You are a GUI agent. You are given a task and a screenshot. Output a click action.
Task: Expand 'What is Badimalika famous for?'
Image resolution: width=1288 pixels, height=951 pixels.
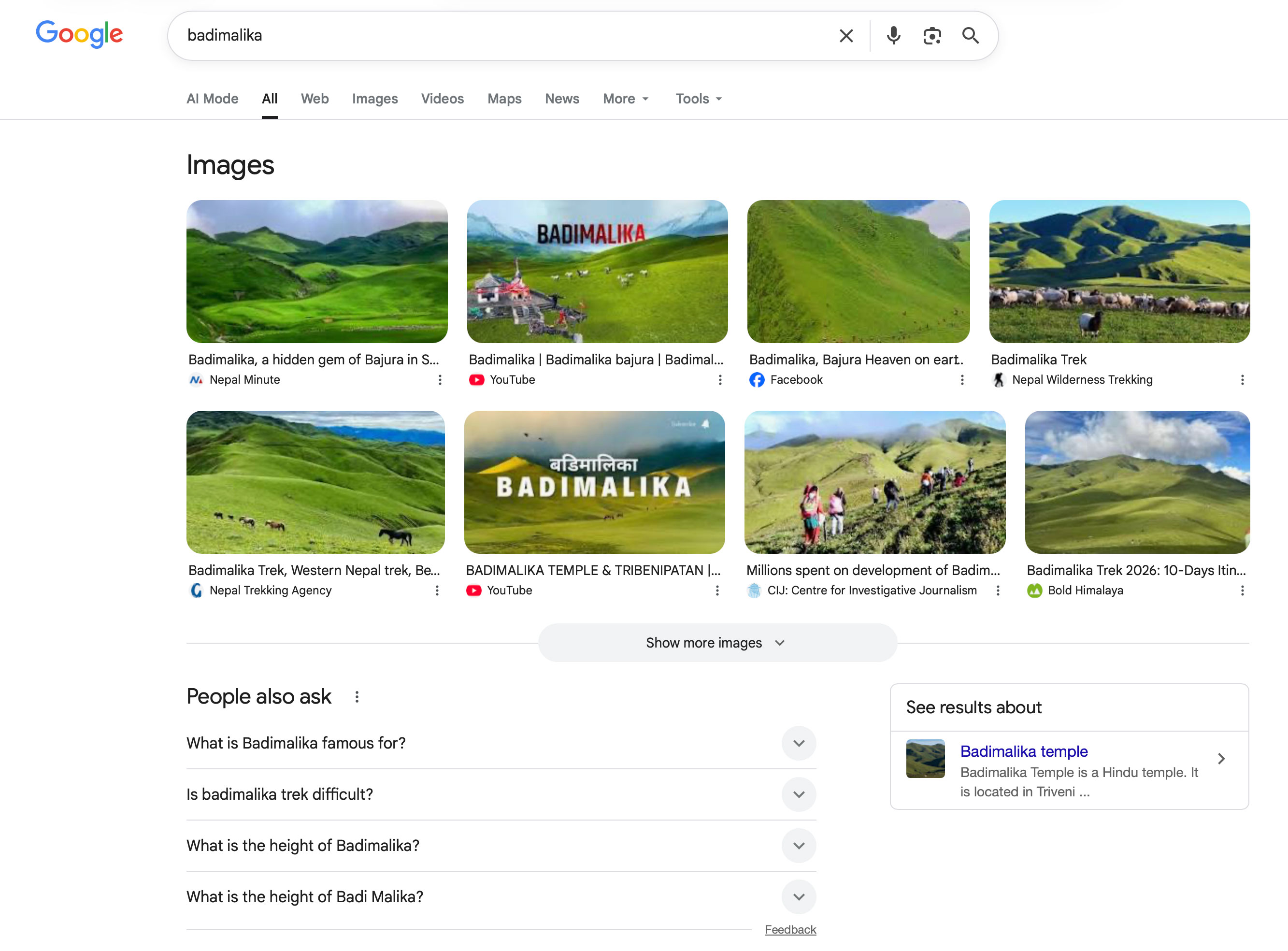799,743
